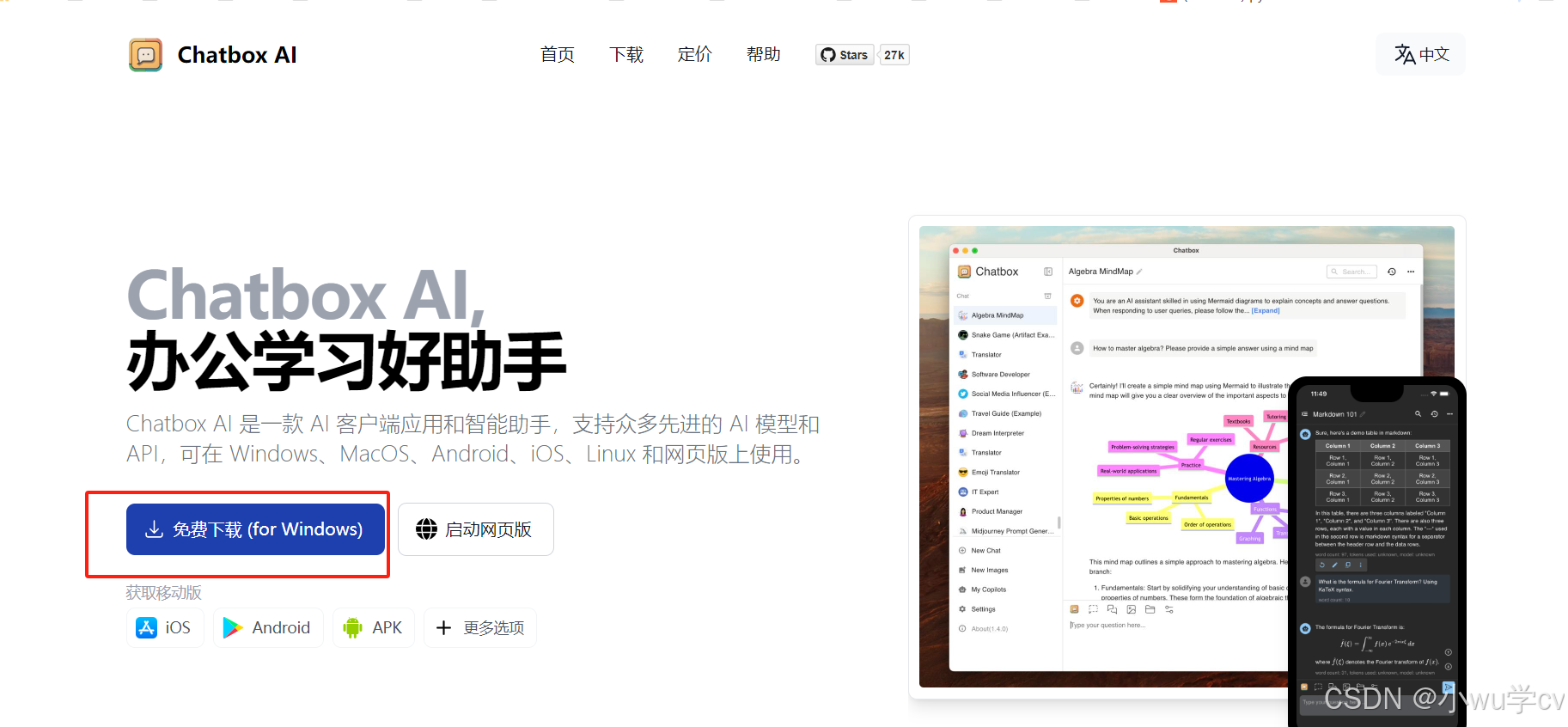Collapse sidebar icon in app preview
Screen dimensions: 1568x727
(1048, 272)
